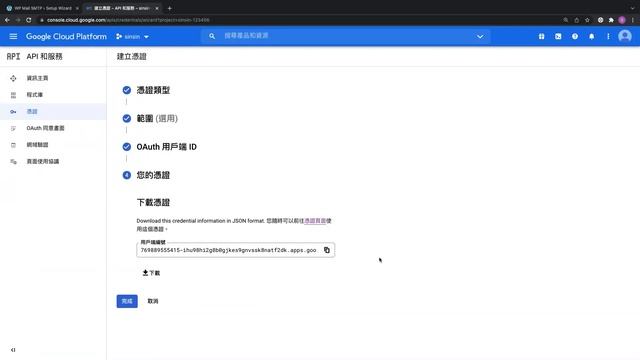Image resolution: width=640 pixels, height=360 pixels.
Task: Click the library sidebar icon
Action: tap(13, 95)
